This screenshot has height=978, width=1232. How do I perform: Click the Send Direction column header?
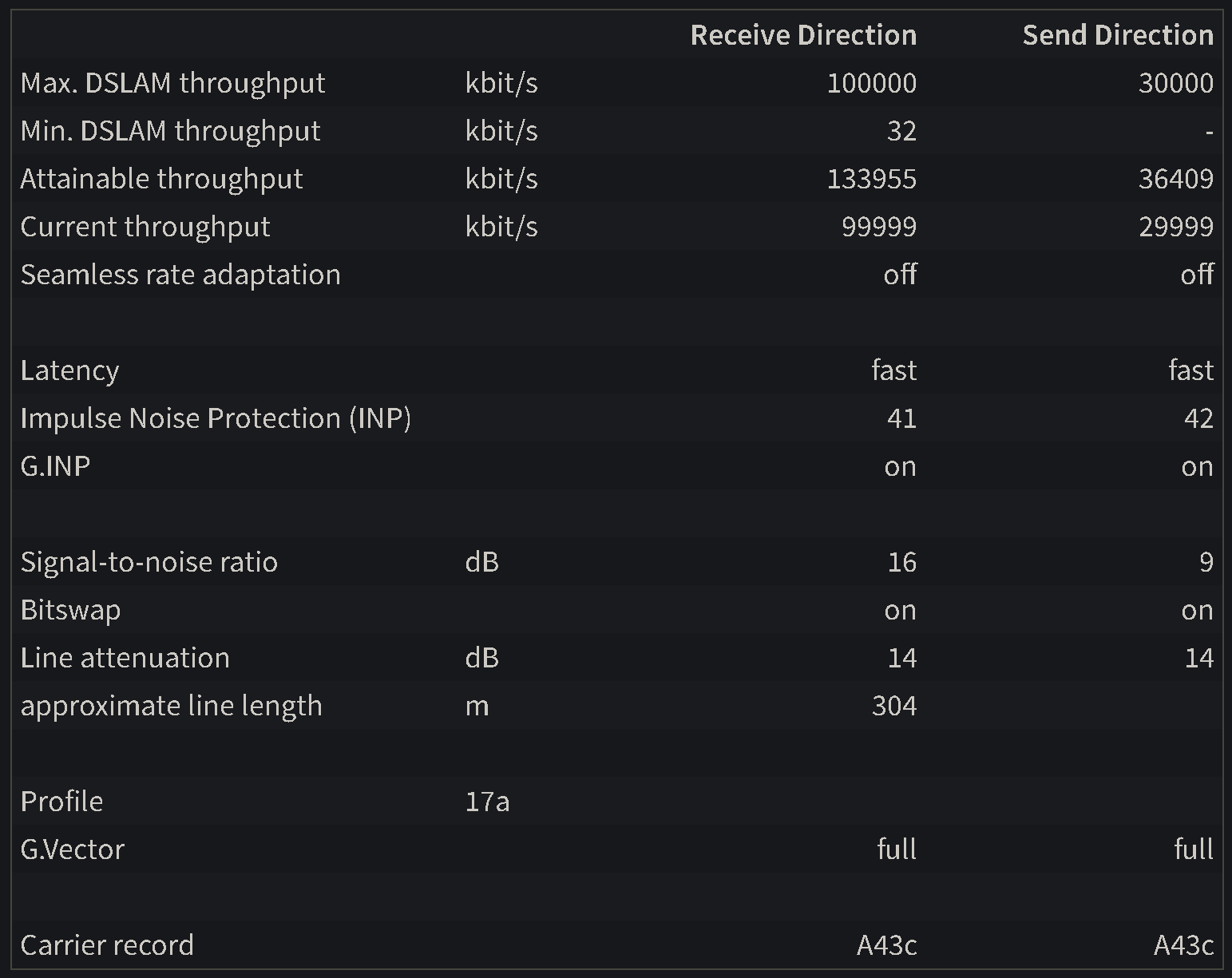(x=1117, y=35)
